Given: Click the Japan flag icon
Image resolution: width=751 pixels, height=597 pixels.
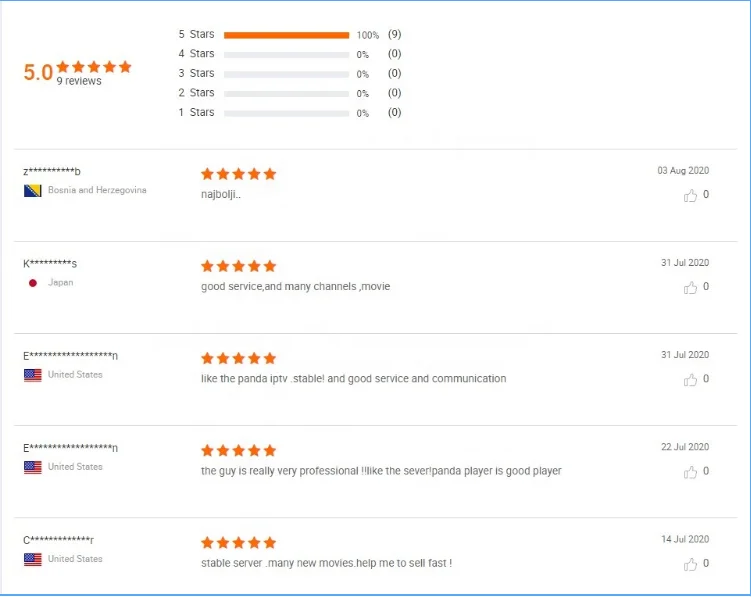Looking at the screenshot, I should [32, 283].
